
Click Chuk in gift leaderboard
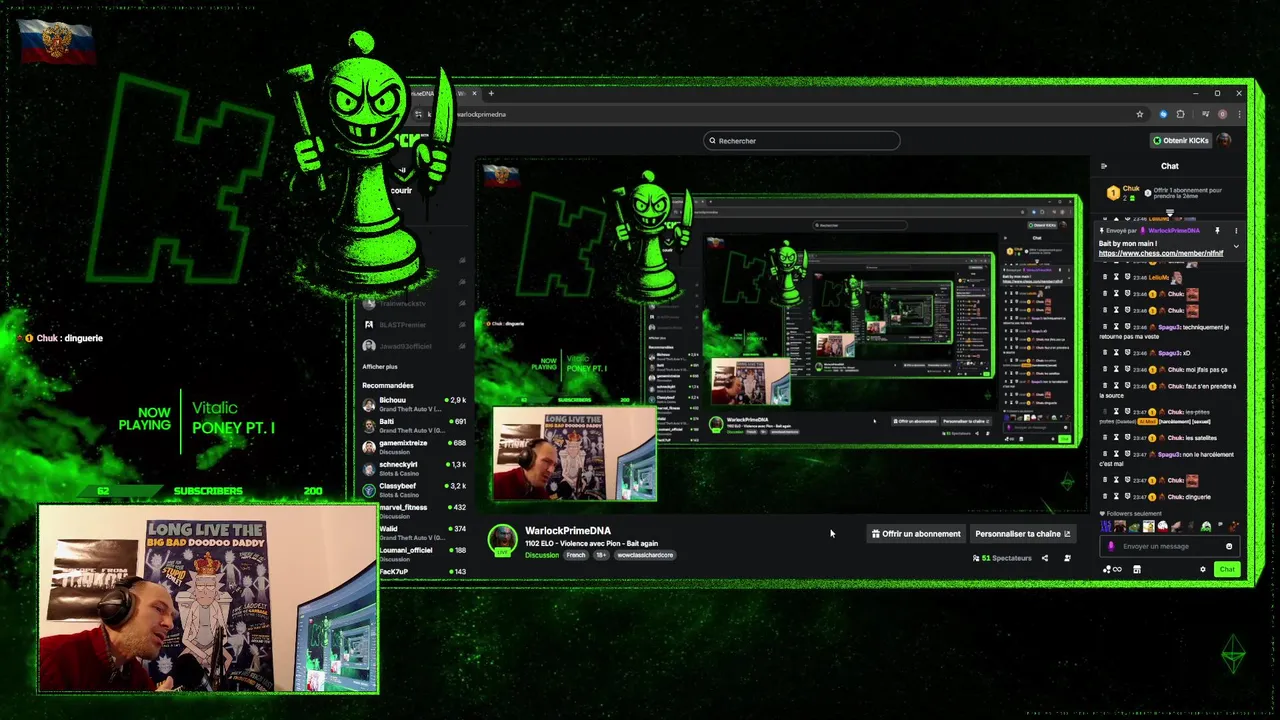tap(1131, 188)
